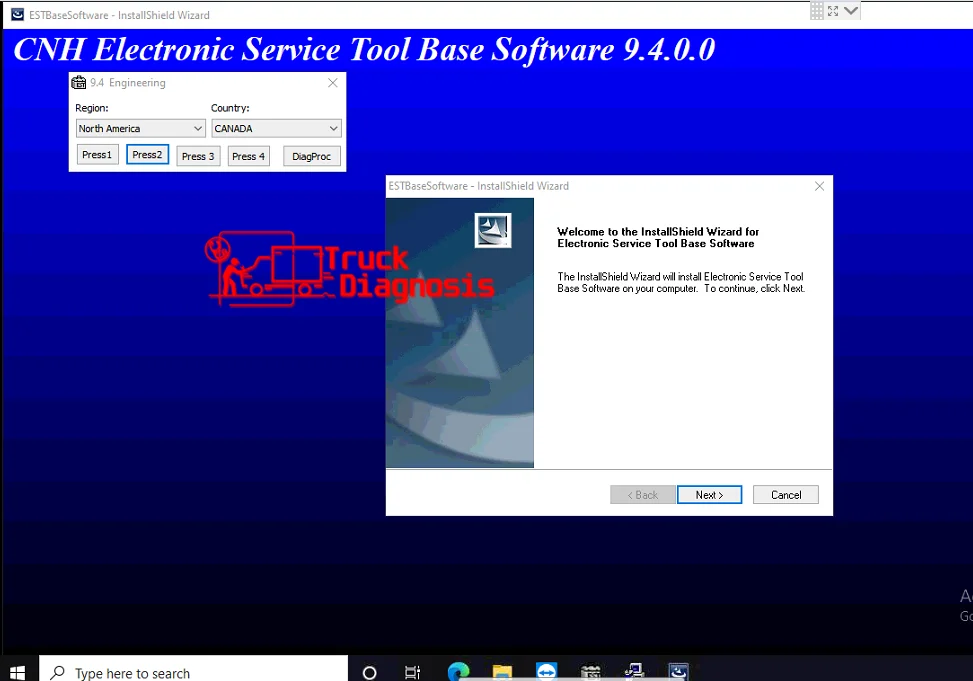
Task: Open Cortana from the taskbar
Action: (369, 672)
